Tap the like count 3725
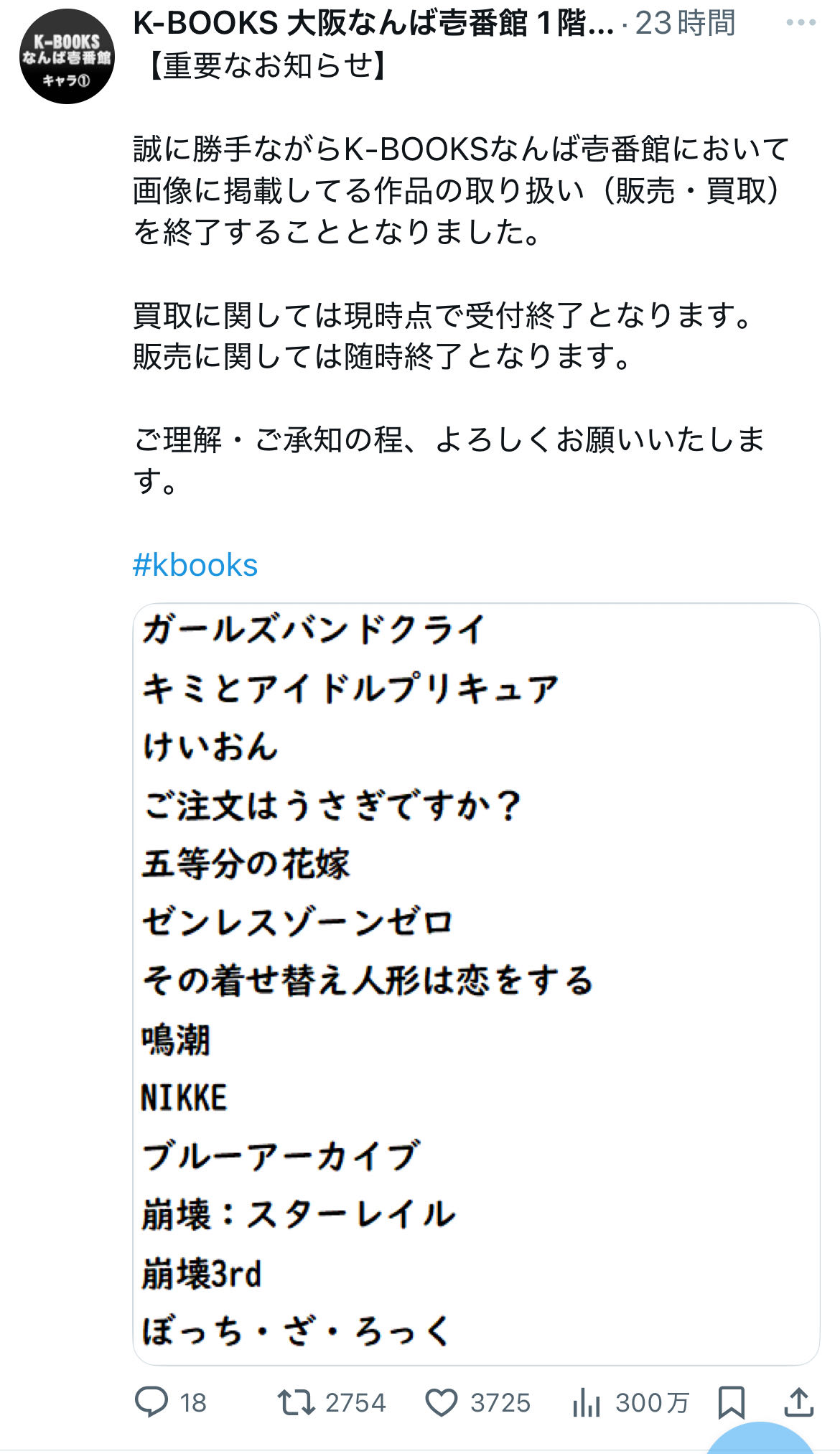Screen dimensions: 840x1454 click(500, 1402)
